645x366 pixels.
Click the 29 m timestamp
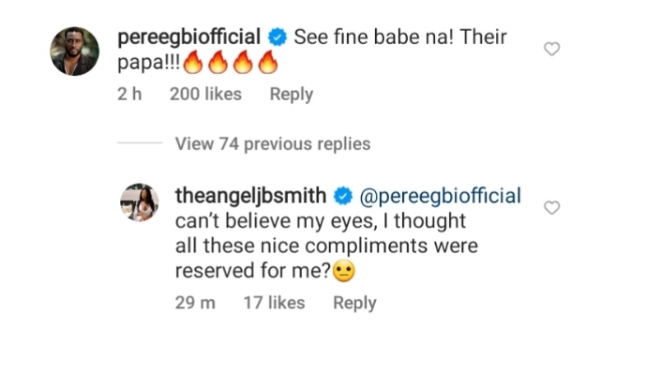click(x=195, y=303)
